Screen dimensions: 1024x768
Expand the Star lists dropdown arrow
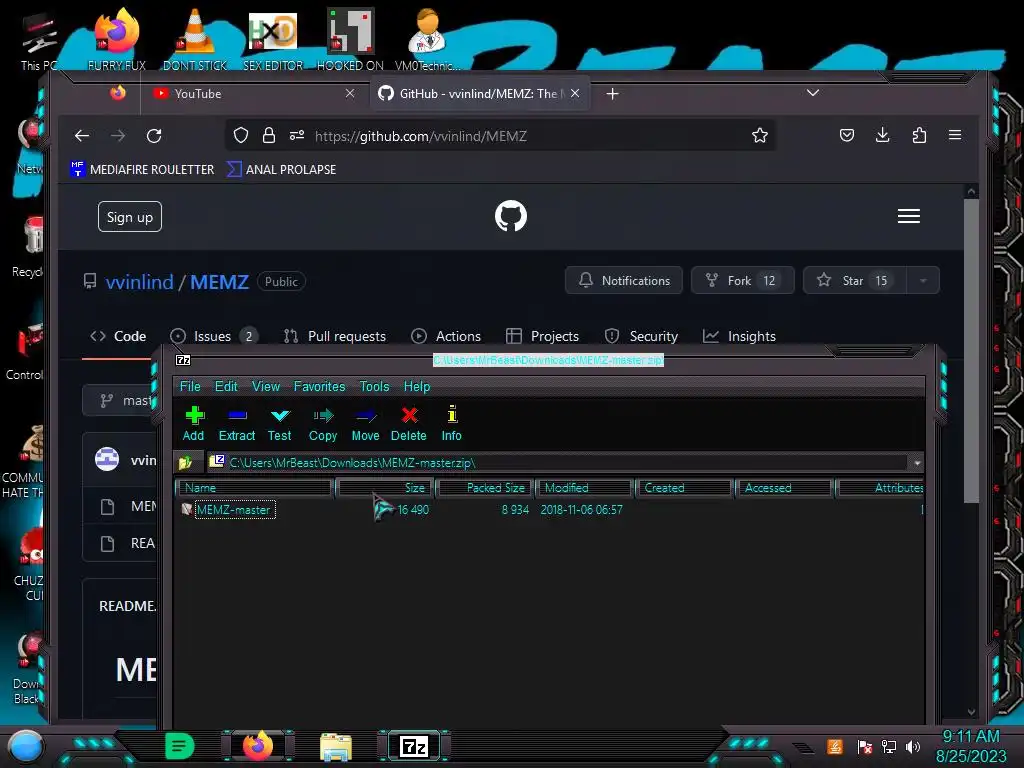click(923, 281)
